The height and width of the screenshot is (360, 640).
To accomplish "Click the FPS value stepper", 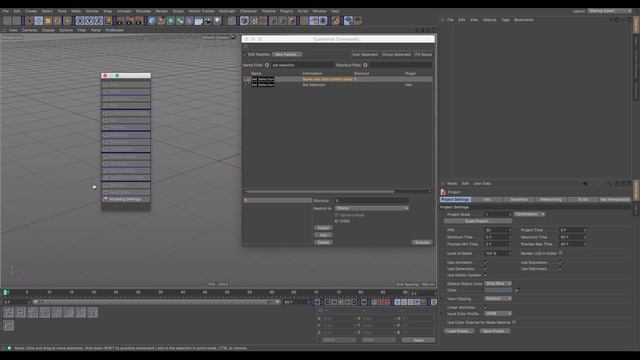I will pyautogui.click(x=510, y=230).
